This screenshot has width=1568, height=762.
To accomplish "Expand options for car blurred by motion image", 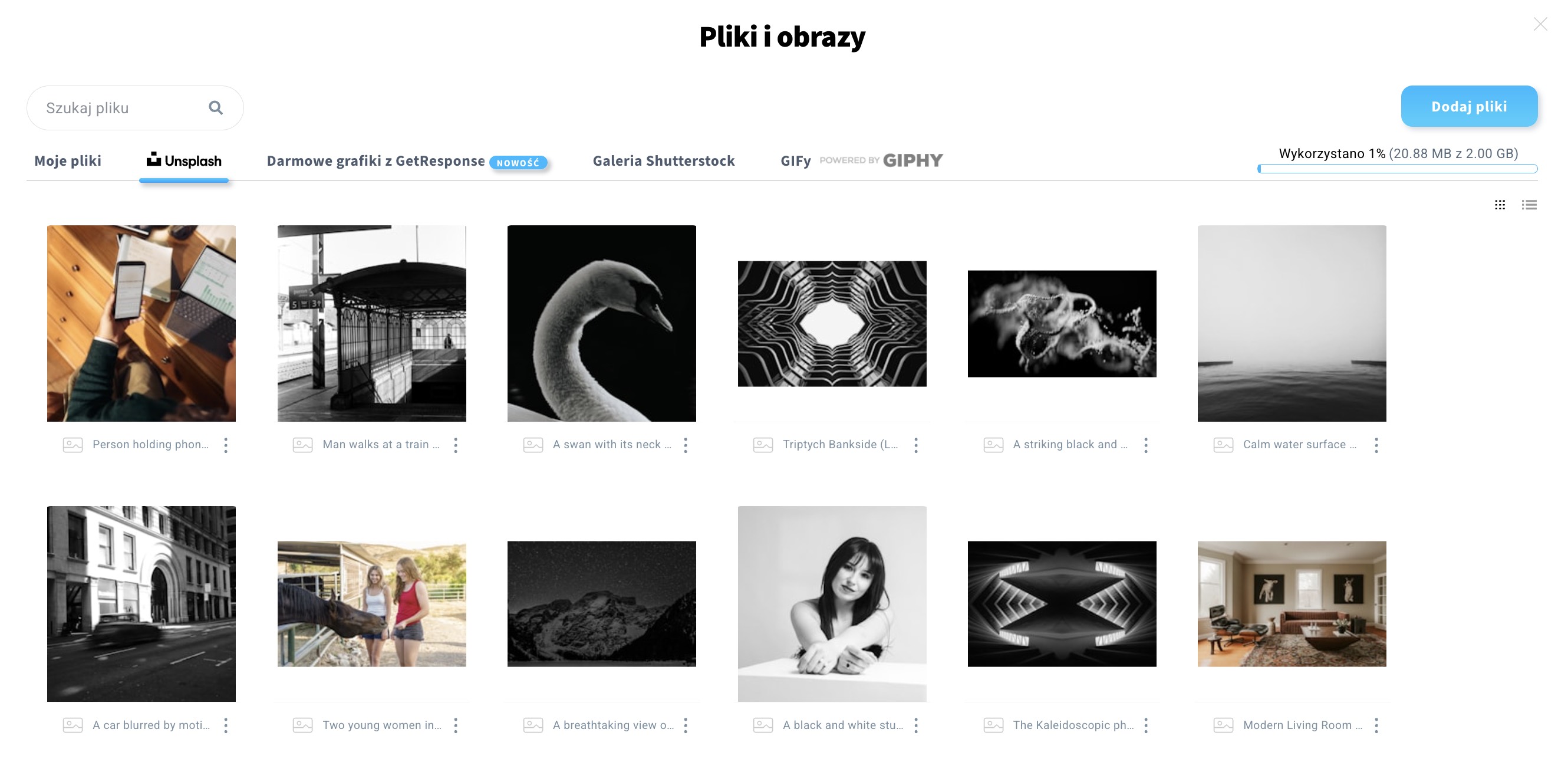I will tap(226, 725).
